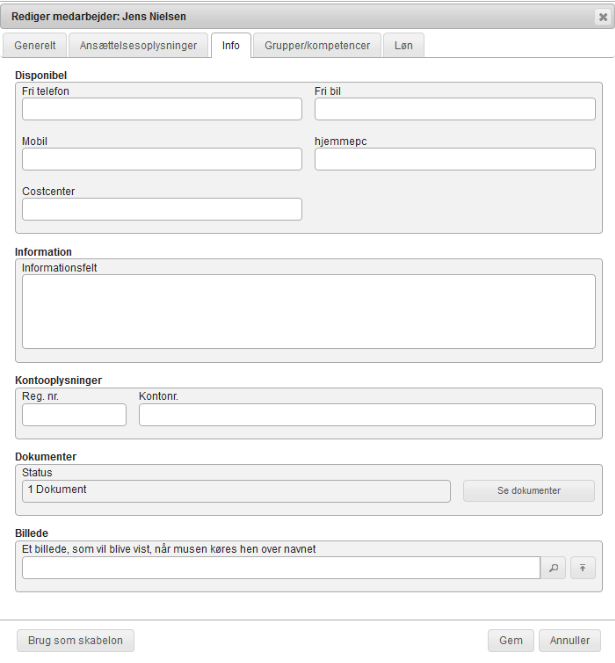Switch to the Generelt tab
The image size is (615, 663).
(x=35, y=46)
